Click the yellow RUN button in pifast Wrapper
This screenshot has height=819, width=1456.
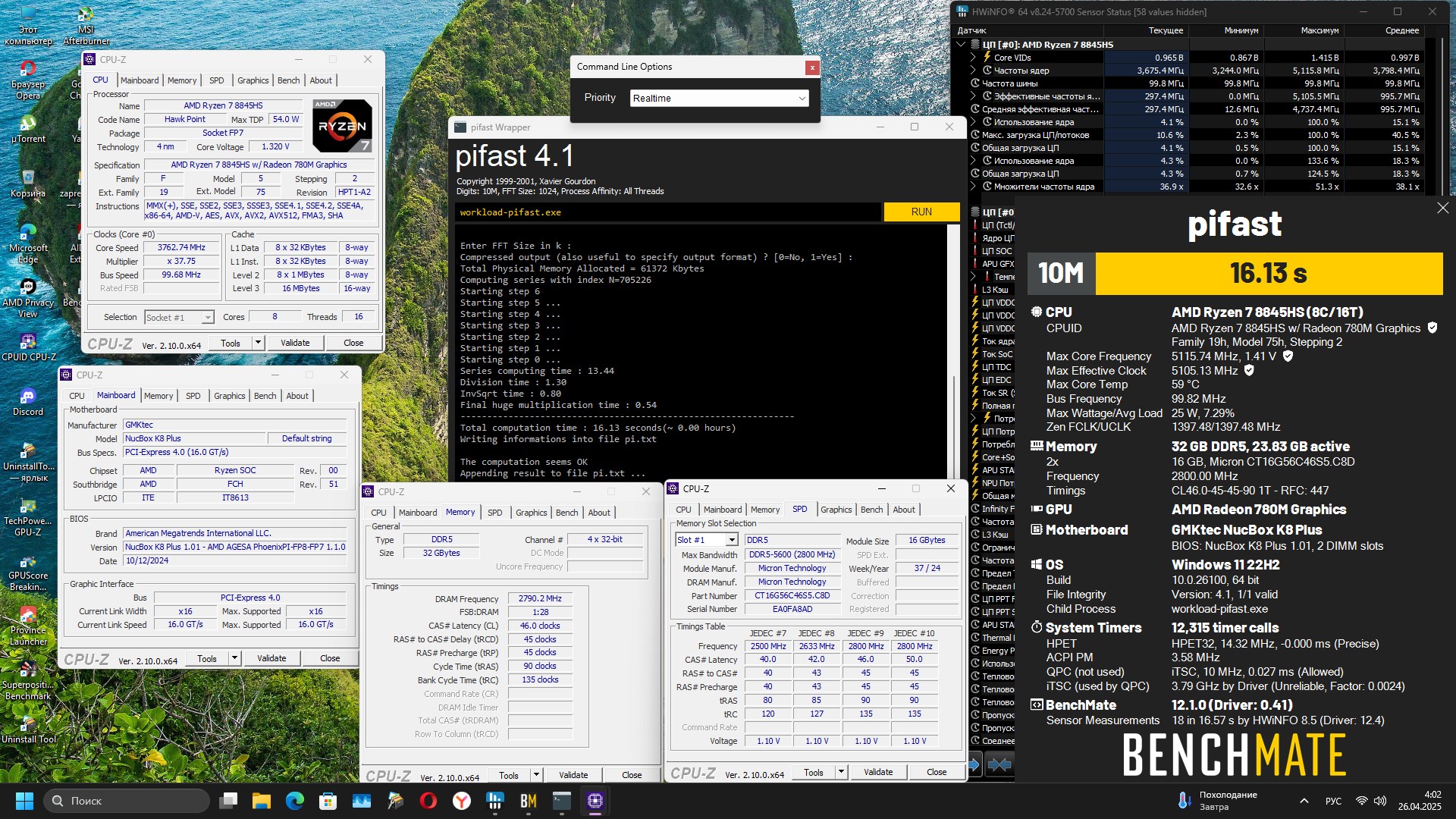click(x=921, y=212)
